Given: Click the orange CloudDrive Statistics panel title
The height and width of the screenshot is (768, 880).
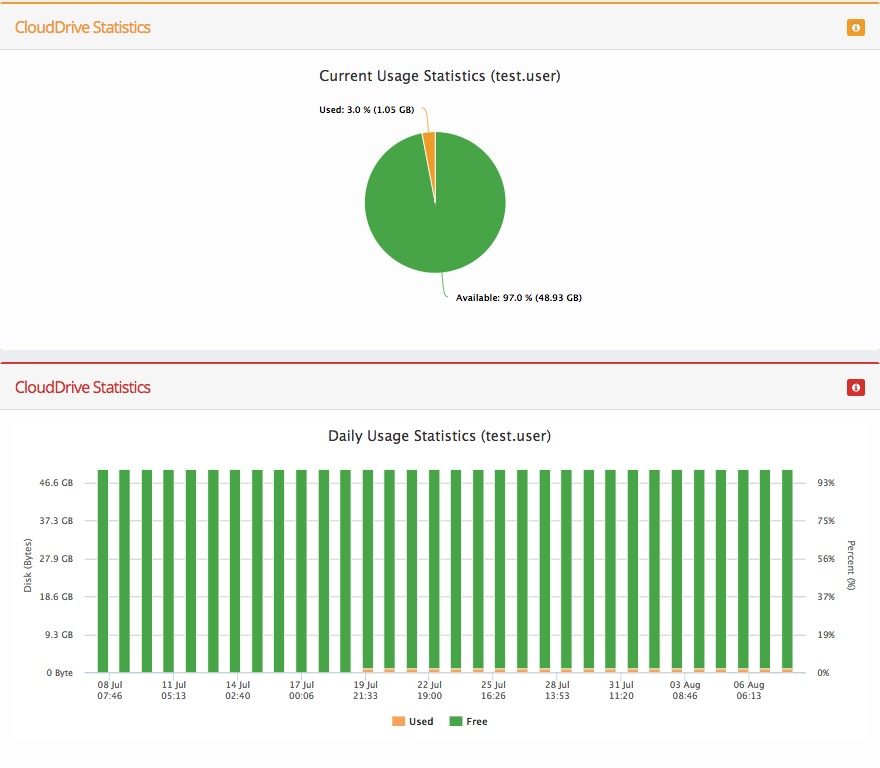Looking at the screenshot, I should (x=82, y=27).
